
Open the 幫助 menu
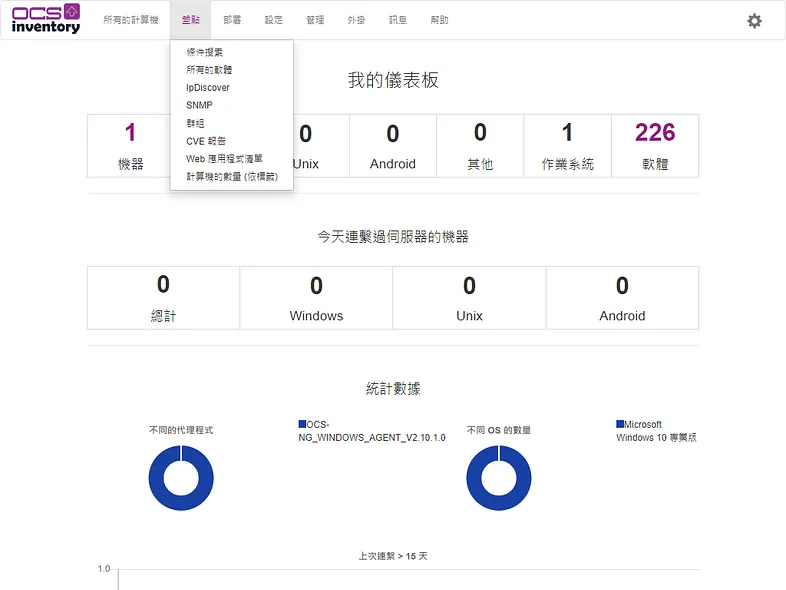(x=440, y=20)
